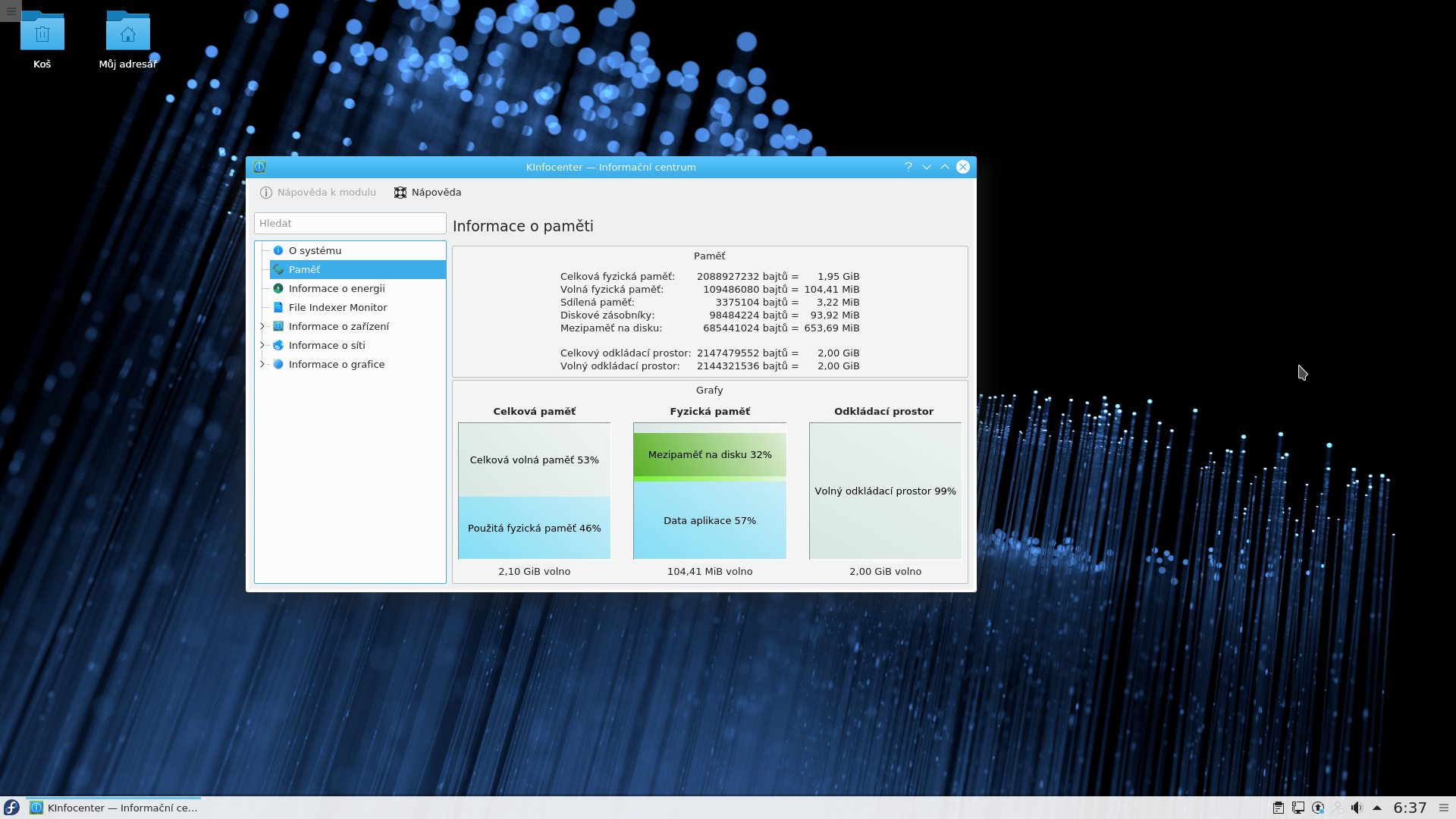The image size is (1456, 819).
Task: Open clipboard tray icon in taskbar
Action: (1279, 808)
